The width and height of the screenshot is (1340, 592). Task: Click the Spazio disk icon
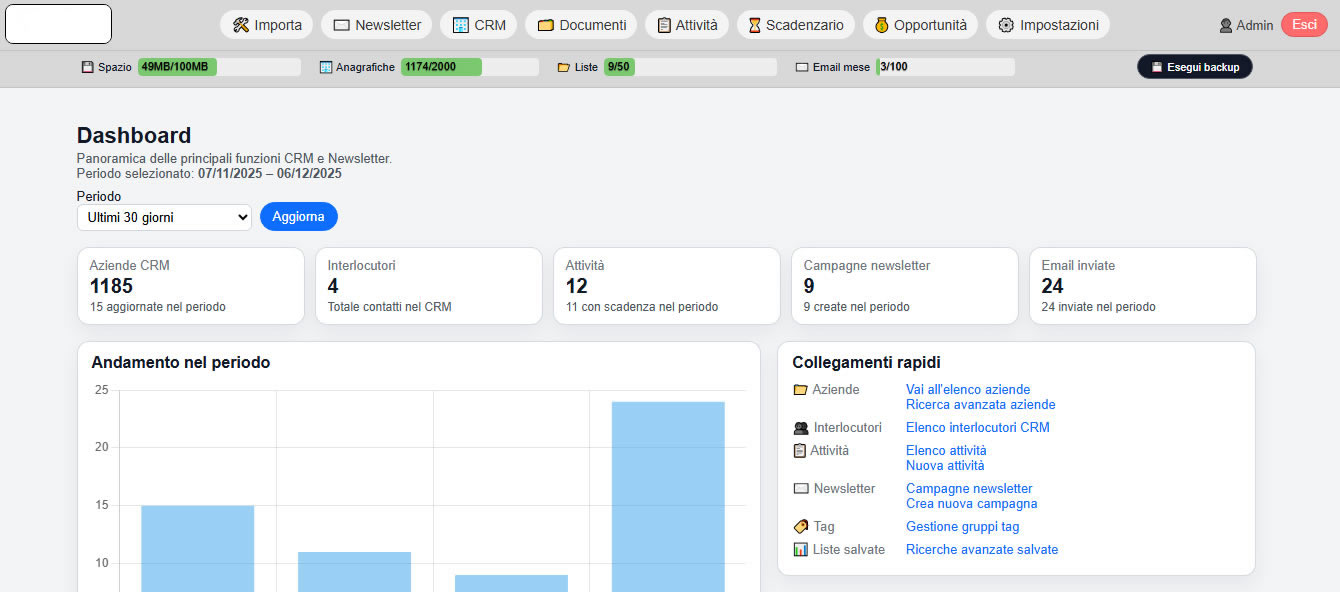tap(87, 67)
